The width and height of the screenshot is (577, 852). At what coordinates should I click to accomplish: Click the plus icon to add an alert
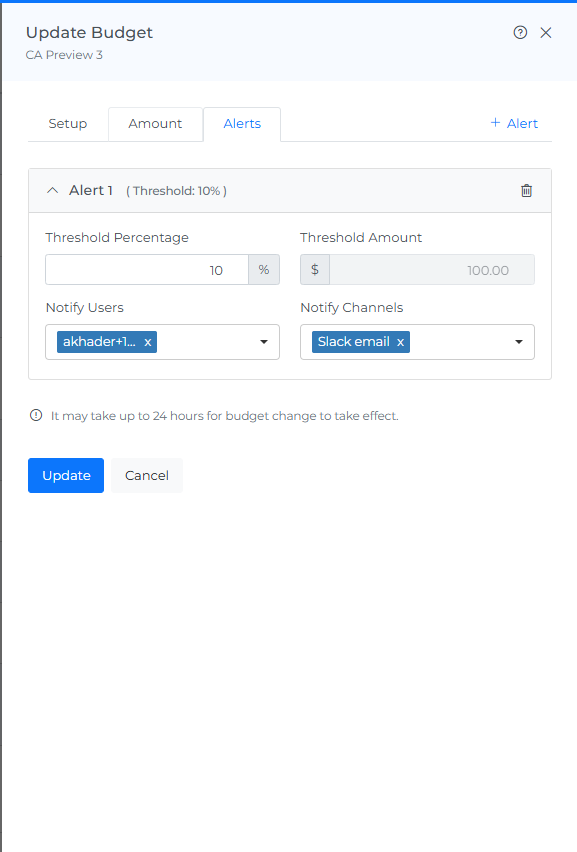[495, 123]
